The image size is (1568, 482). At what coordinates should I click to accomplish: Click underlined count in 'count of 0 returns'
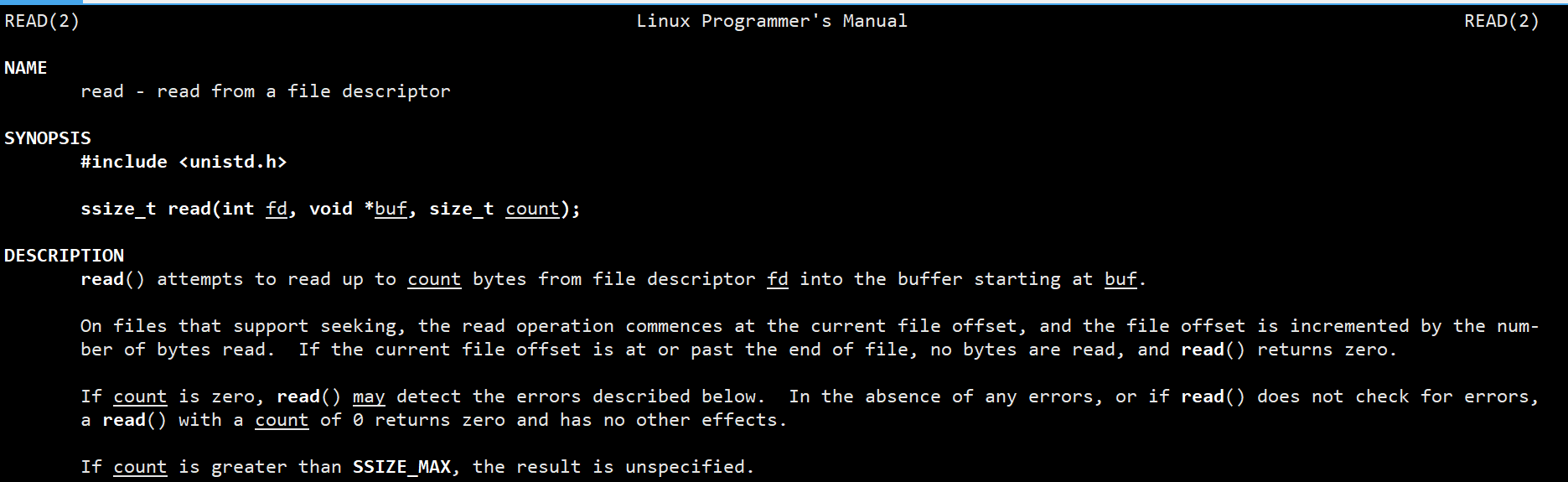[282, 420]
